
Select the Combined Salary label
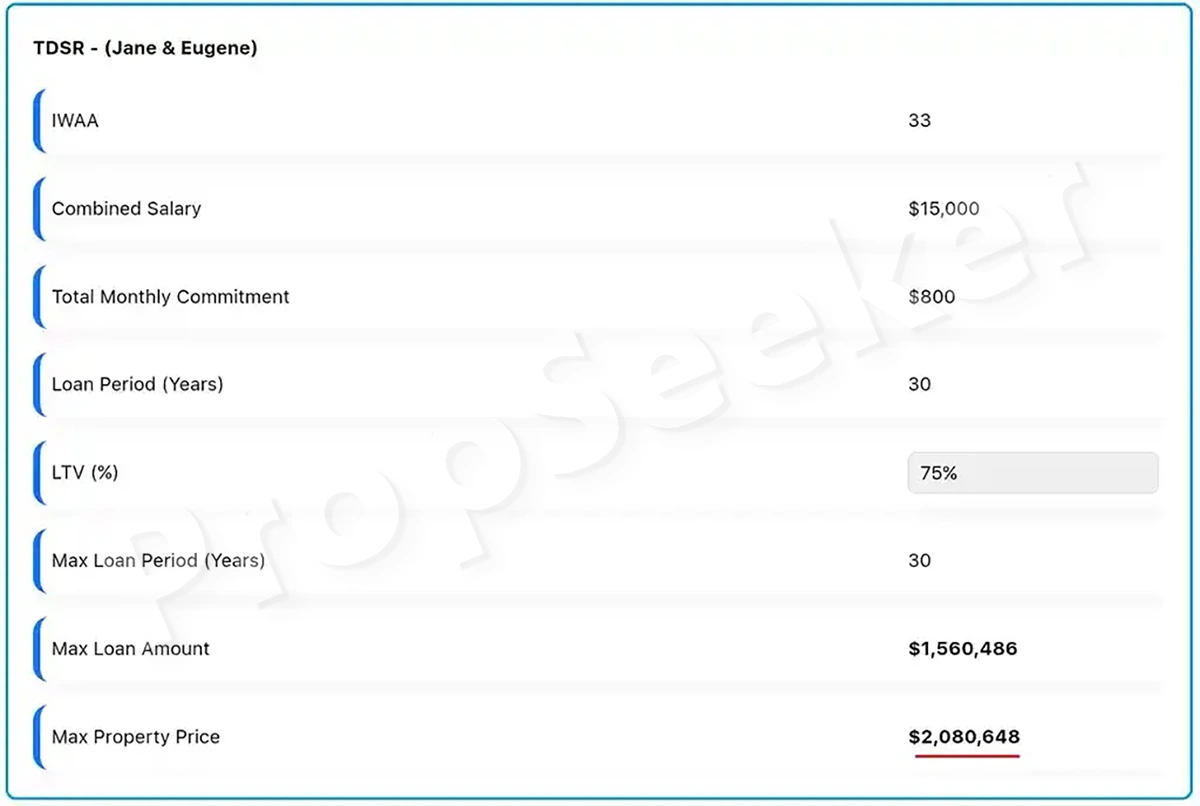(x=126, y=209)
